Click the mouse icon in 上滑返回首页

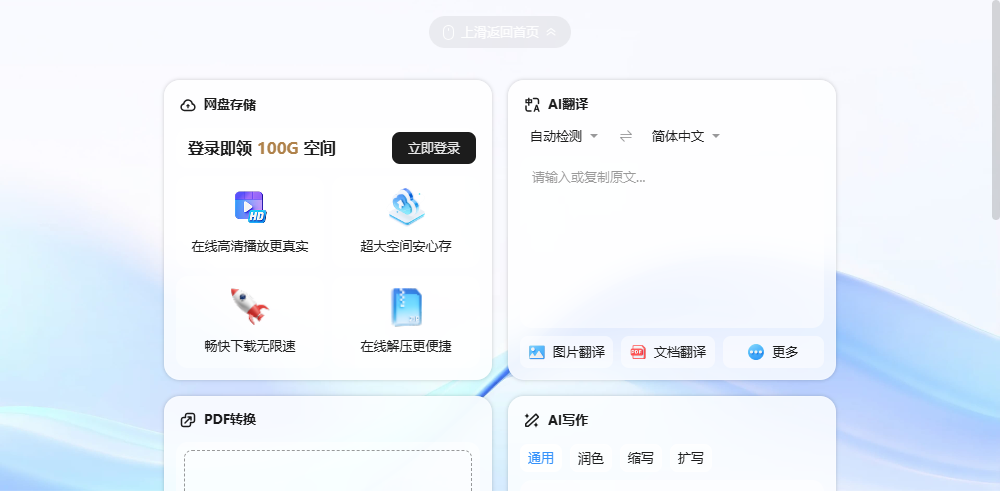[x=448, y=33]
